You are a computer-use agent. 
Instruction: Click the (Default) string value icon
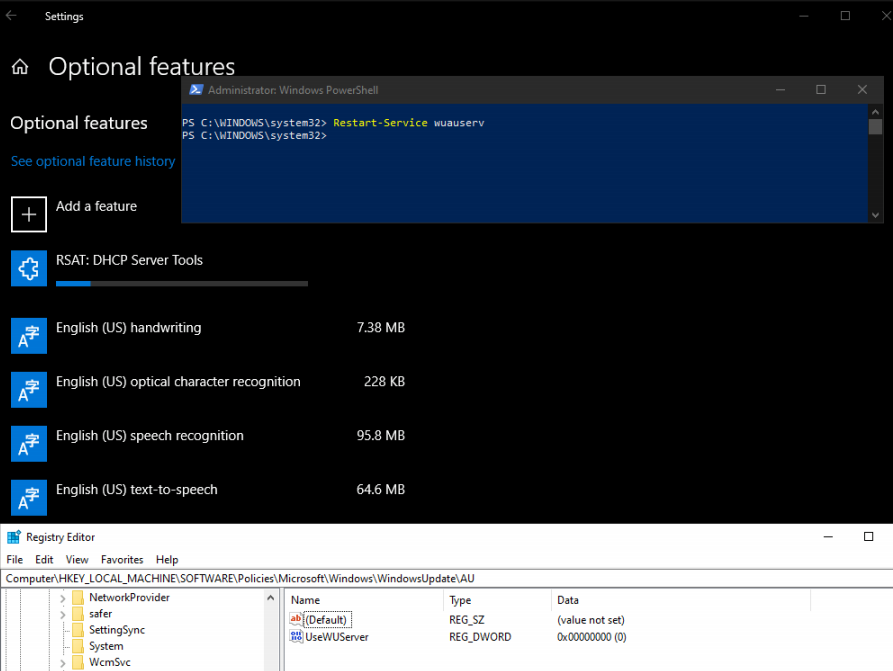(296, 619)
